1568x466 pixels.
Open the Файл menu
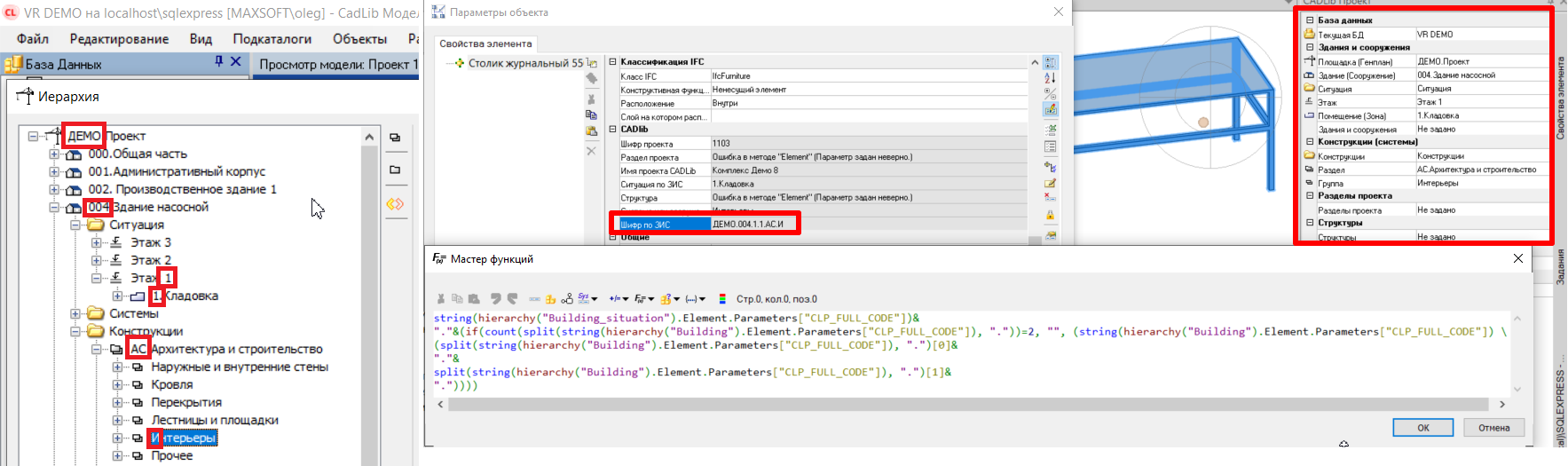[x=33, y=39]
